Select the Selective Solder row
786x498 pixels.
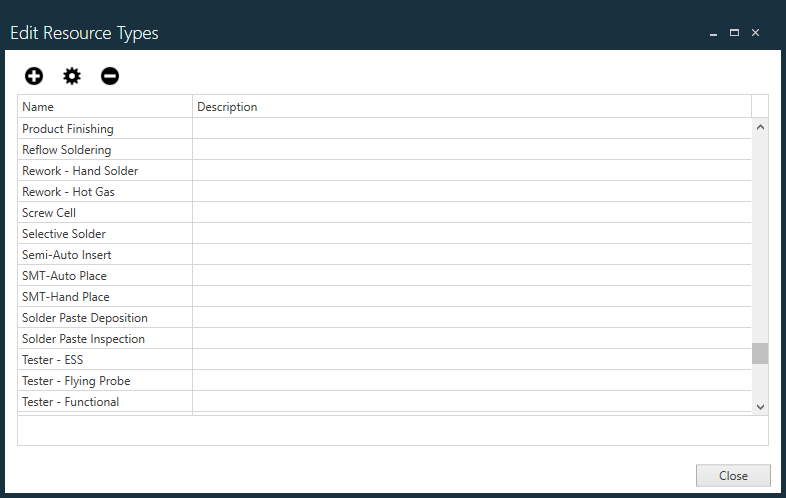[x=64, y=234]
